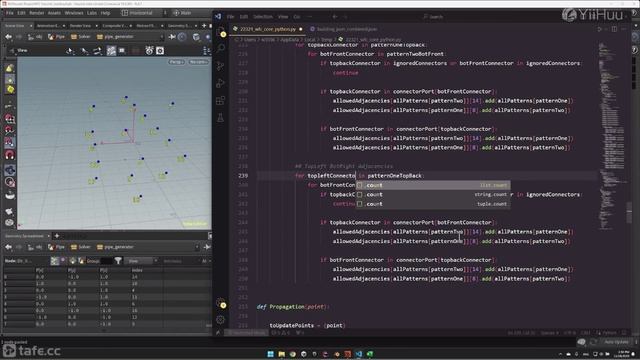
Task: Open Houdini Horizontal desktop dropdown
Action: 143,13
